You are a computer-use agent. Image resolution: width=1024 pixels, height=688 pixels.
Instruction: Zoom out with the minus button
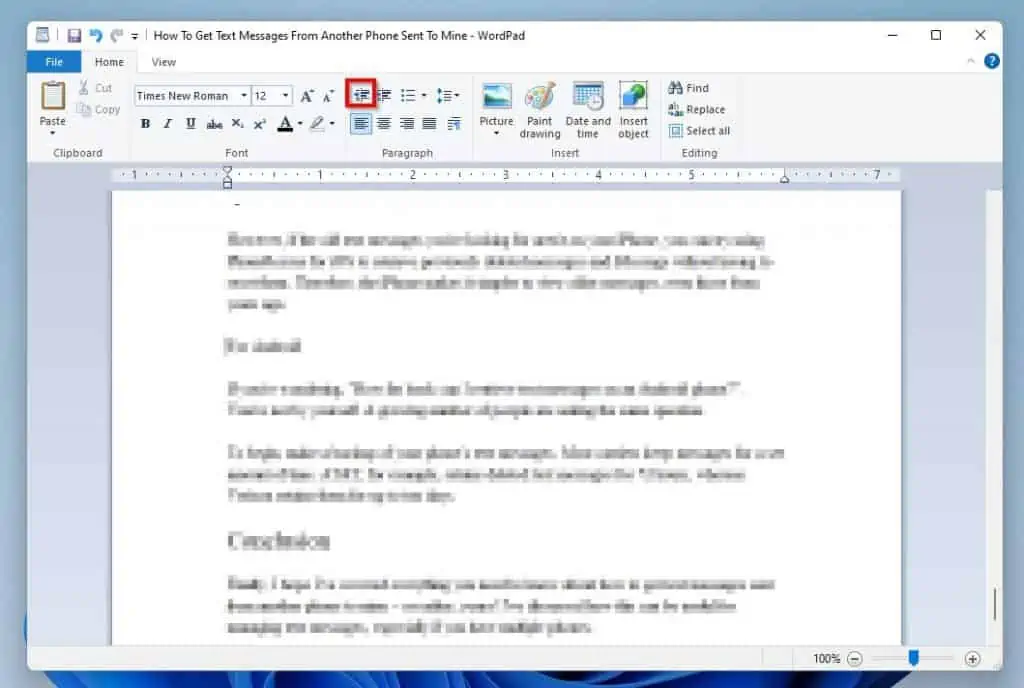point(854,659)
